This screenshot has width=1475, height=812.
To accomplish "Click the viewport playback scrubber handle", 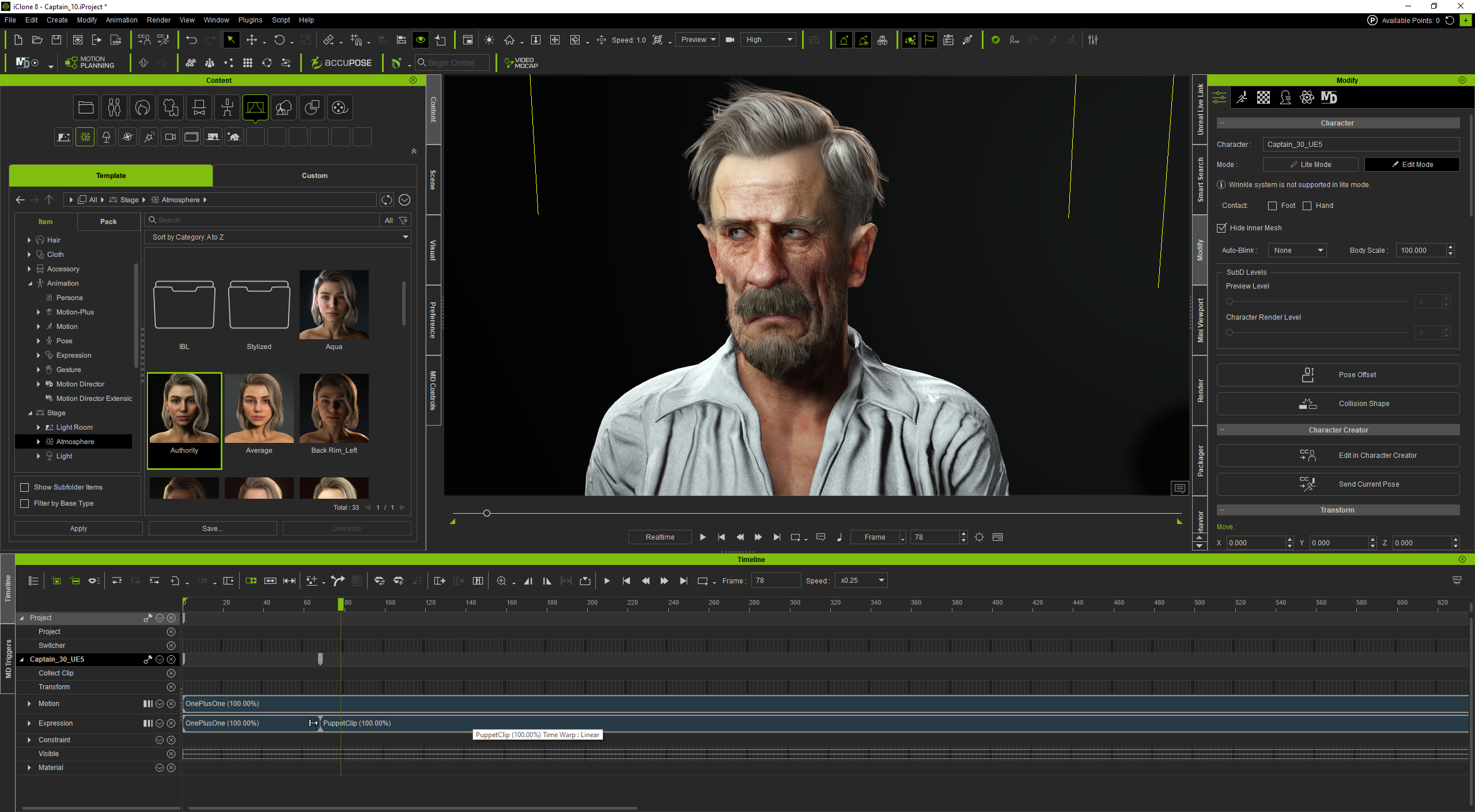I will pos(487,513).
